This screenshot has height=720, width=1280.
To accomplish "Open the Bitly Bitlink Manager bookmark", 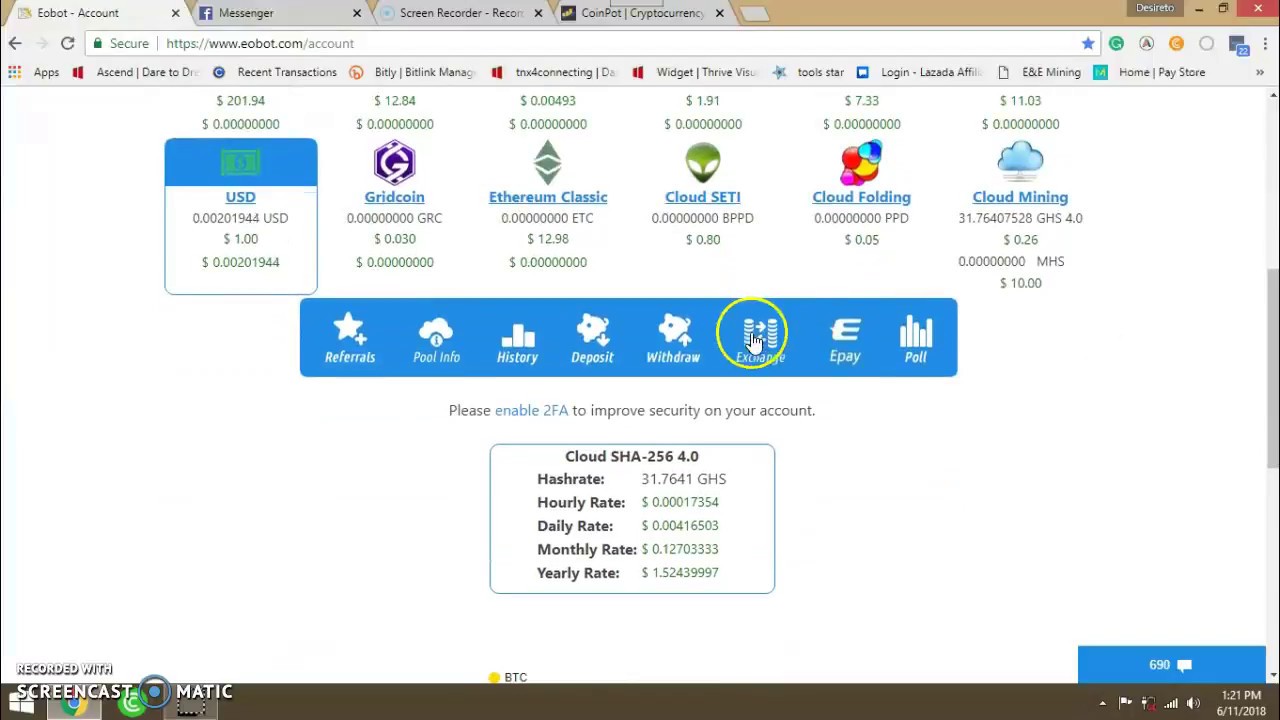I will click(413, 72).
